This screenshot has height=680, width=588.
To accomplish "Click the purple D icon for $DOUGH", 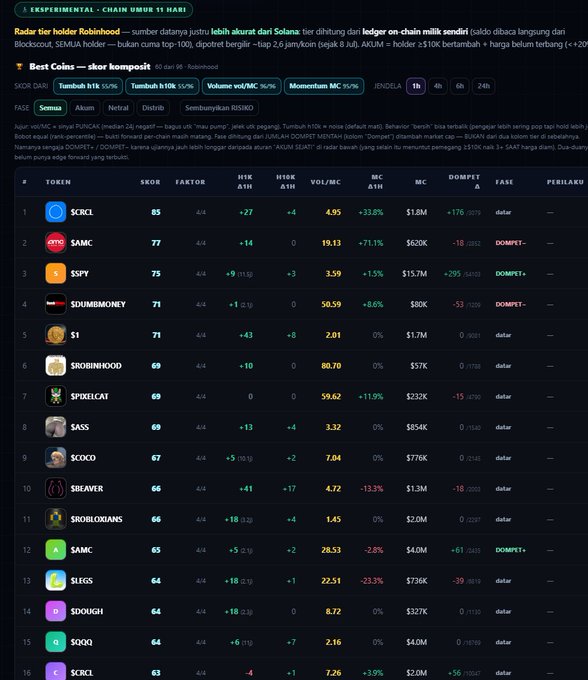I will point(56,611).
